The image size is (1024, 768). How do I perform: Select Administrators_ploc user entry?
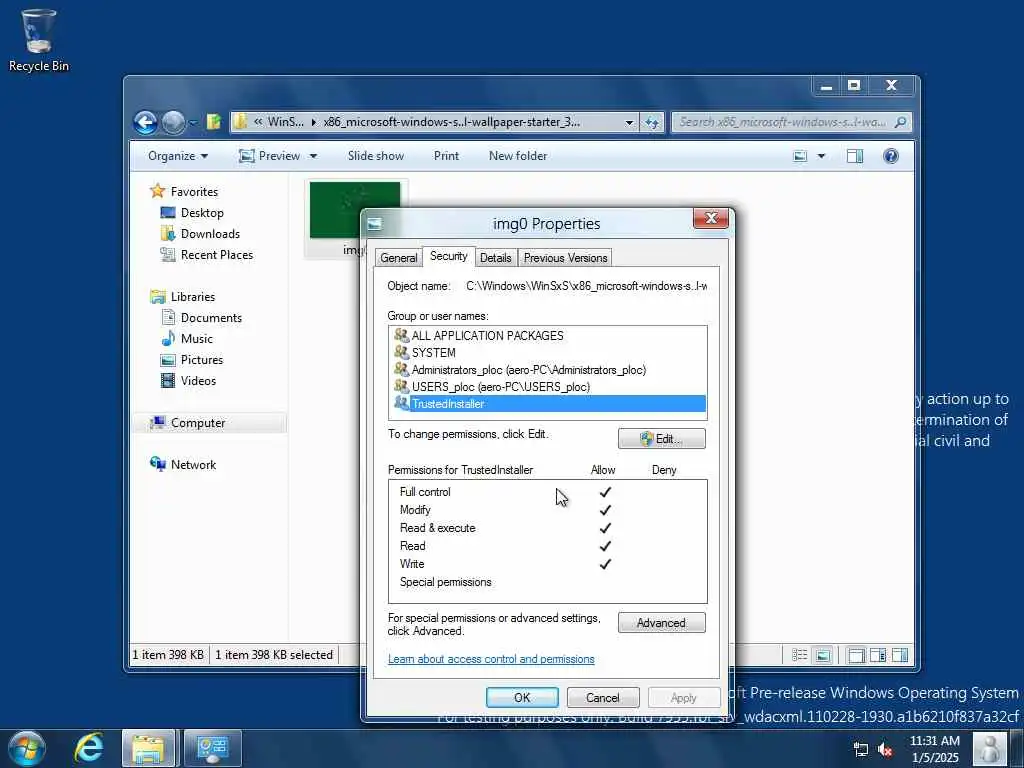pos(528,370)
